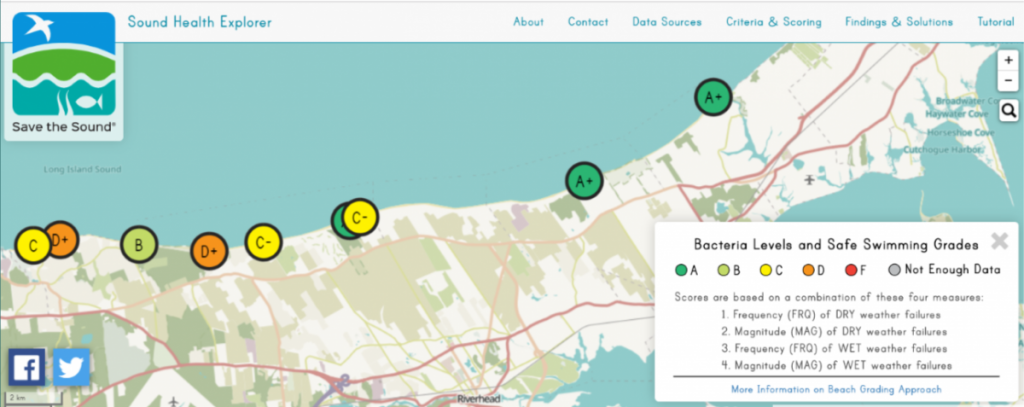Image resolution: width=1024 pixels, height=407 pixels.
Task: Open the Facebook share icon
Action: 27,367
